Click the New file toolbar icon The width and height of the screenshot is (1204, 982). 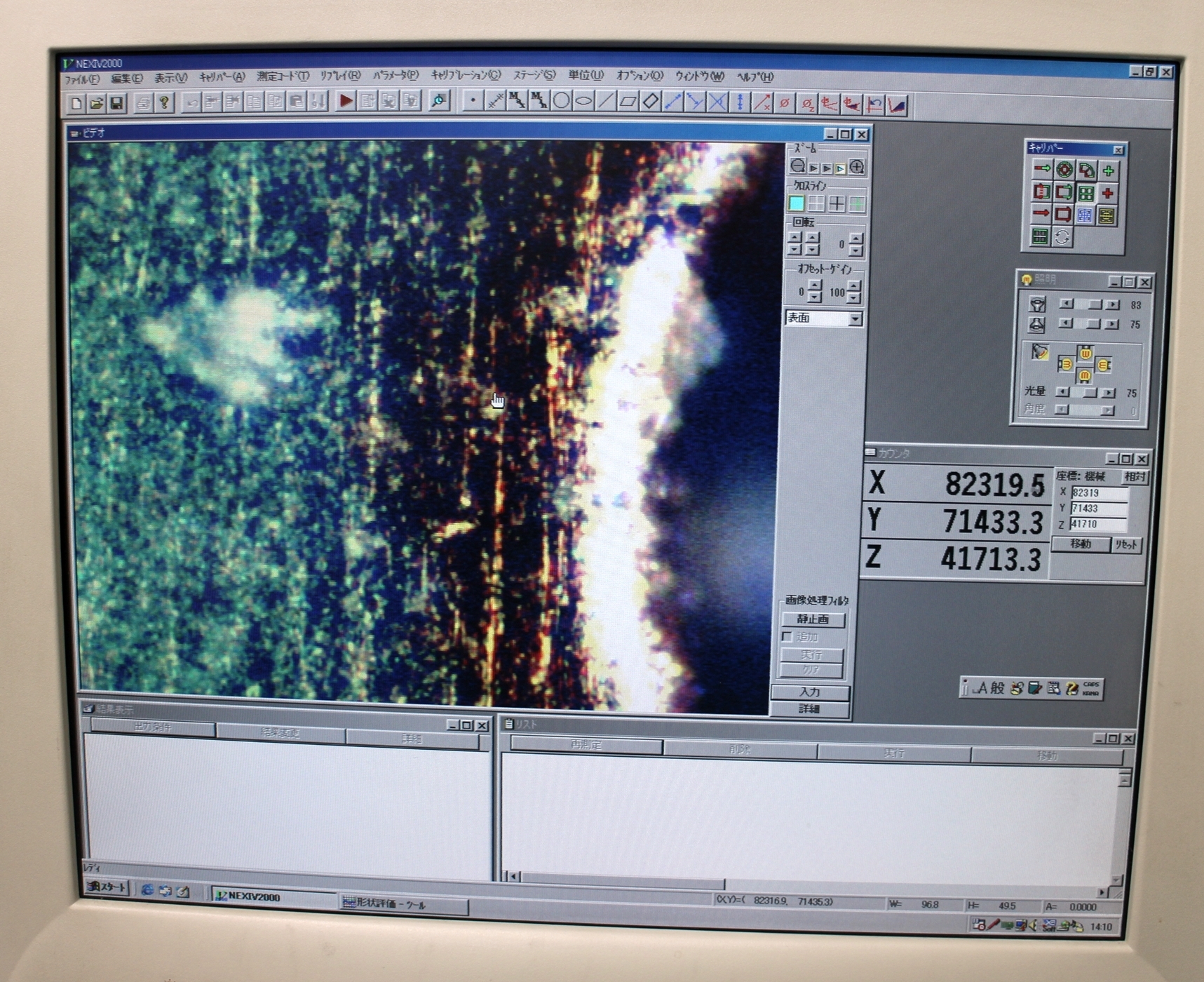pyautogui.click(x=76, y=104)
